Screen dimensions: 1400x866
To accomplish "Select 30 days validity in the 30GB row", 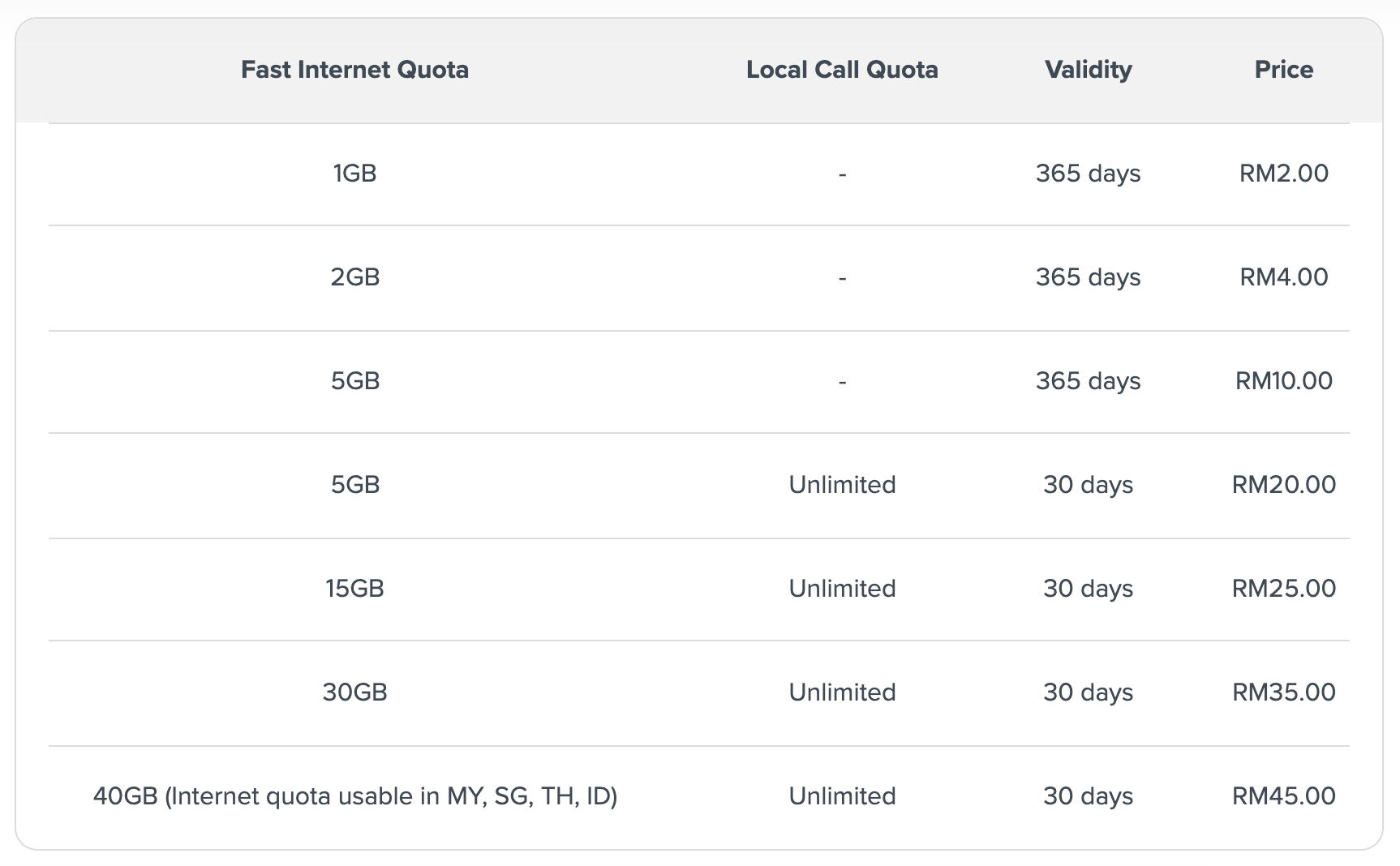I will [x=1088, y=692].
